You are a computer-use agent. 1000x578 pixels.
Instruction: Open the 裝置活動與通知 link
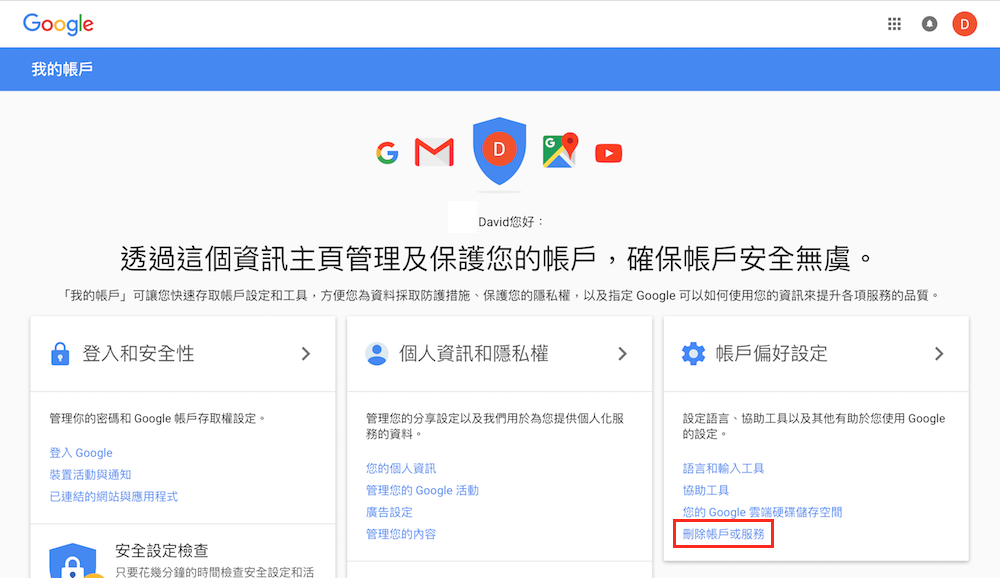[x=90, y=475]
